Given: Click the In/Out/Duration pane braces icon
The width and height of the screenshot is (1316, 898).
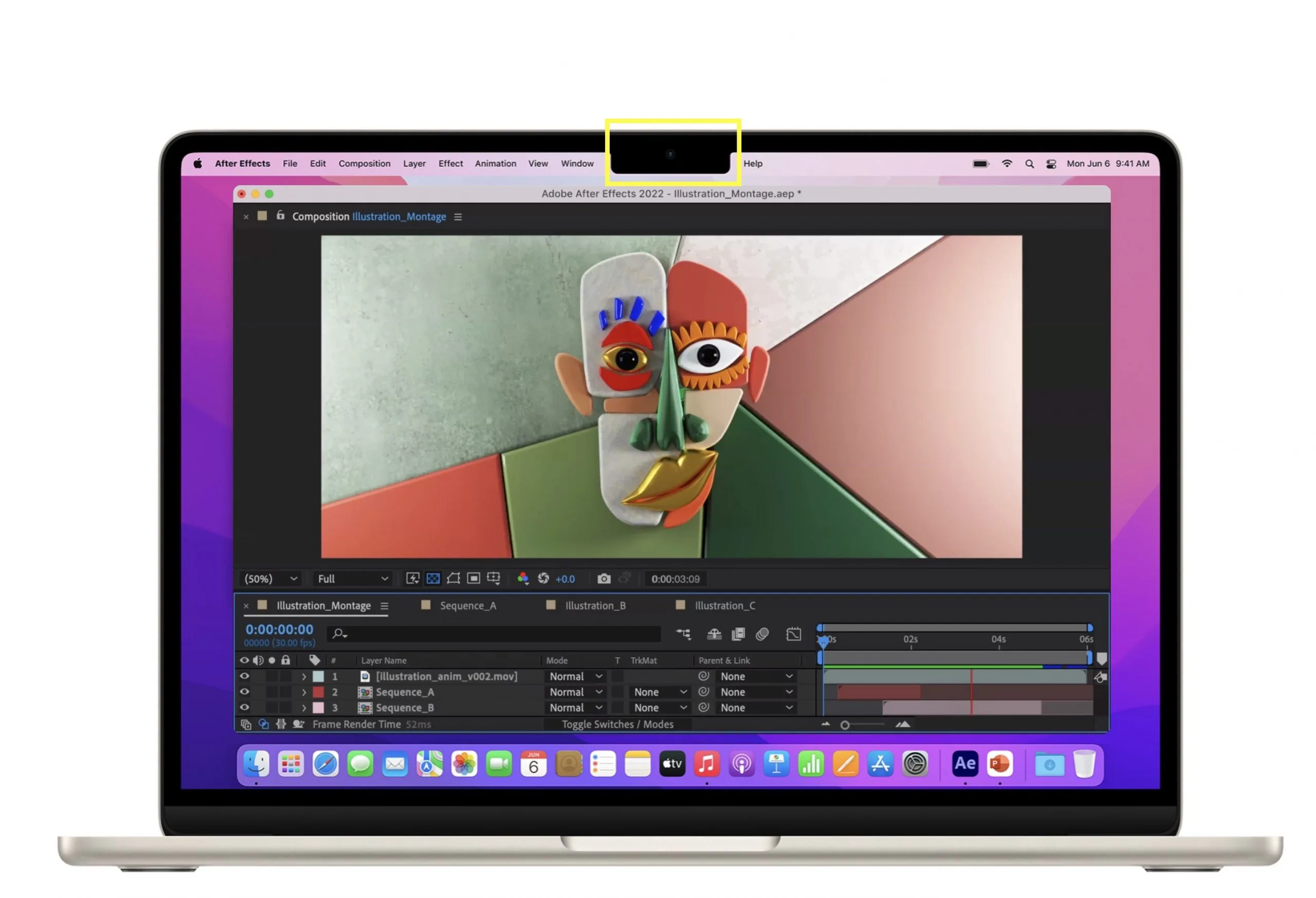Looking at the screenshot, I should click(x=281, y=725).
